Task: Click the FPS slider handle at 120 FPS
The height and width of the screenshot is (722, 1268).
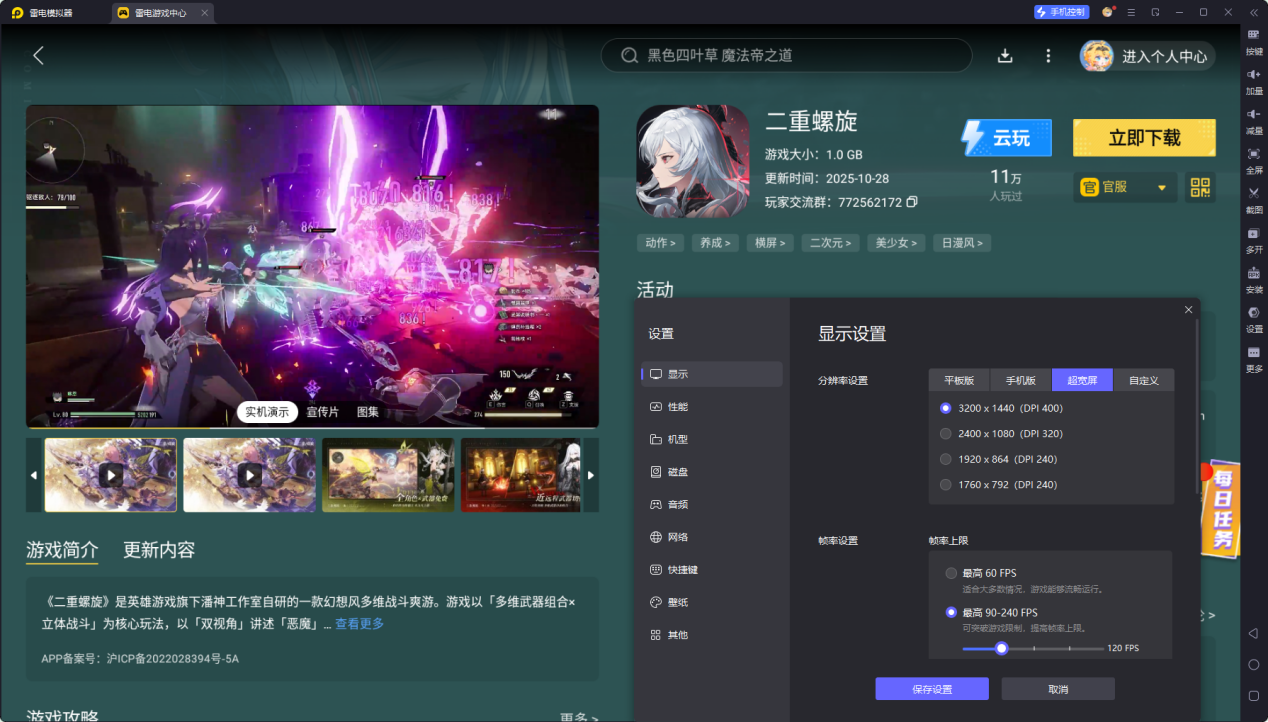Action: point(1001,648)
